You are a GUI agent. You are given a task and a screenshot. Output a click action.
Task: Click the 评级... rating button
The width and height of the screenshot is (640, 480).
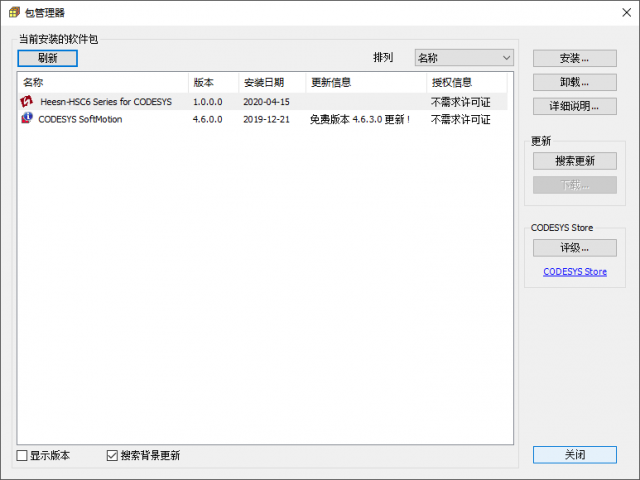[x=574, y=248]
